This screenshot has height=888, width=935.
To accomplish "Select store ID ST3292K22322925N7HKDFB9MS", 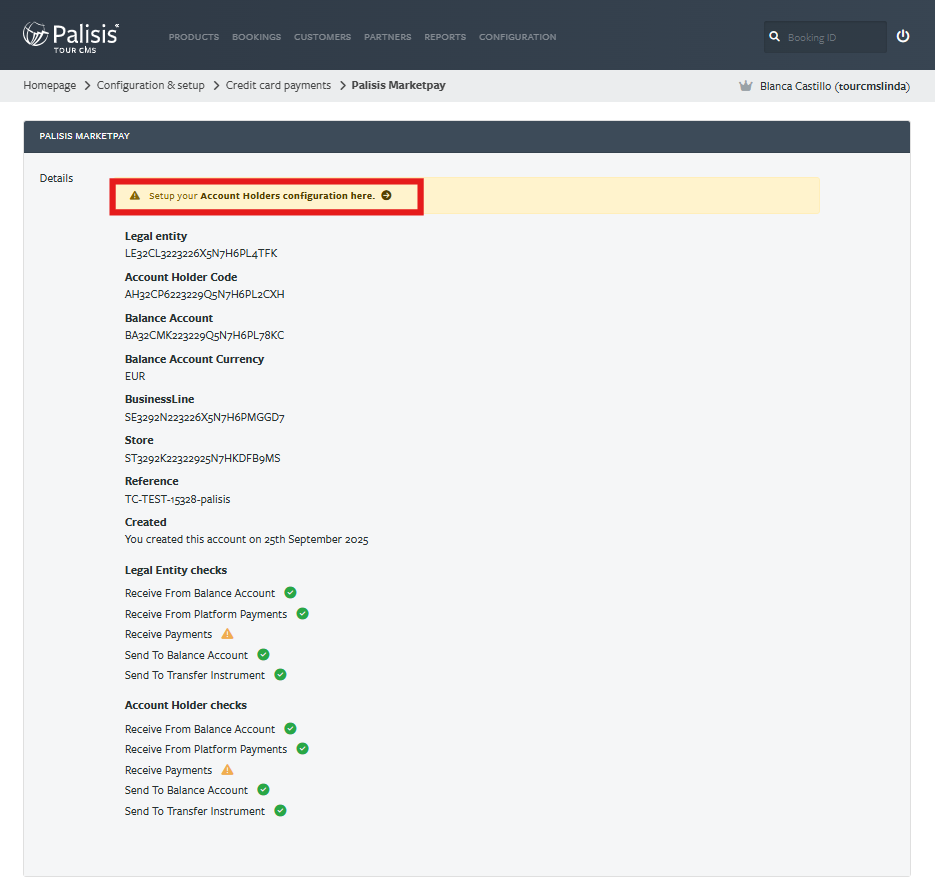I will (202, 459).
